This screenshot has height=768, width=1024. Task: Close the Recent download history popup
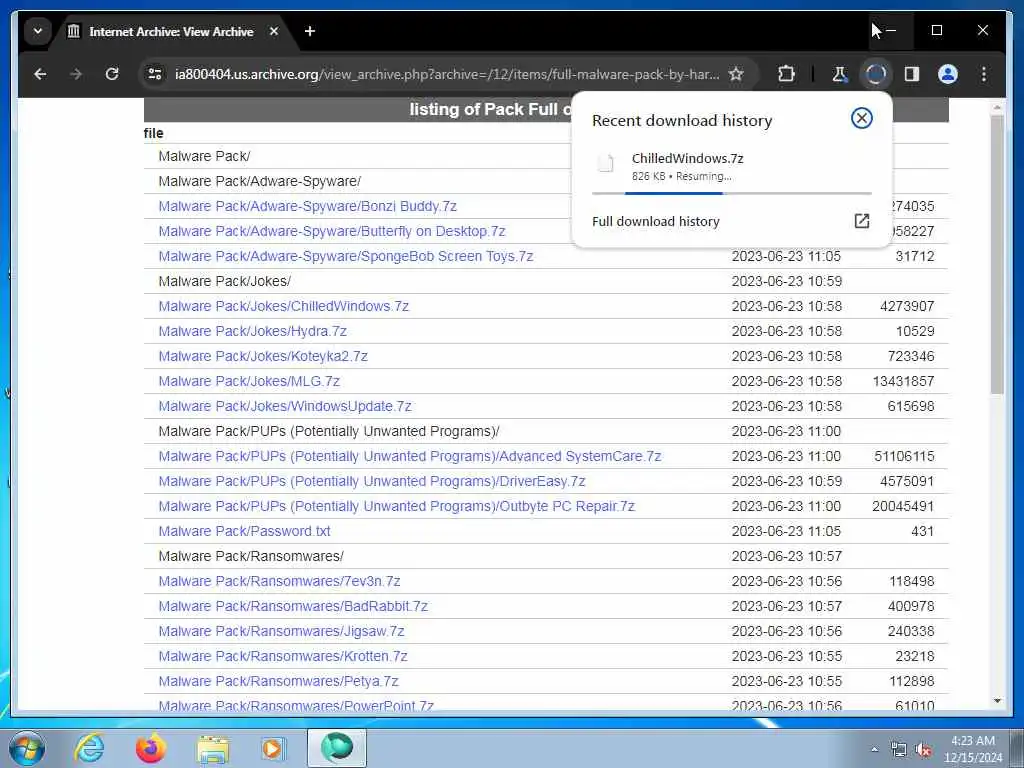[x=861, y=118]
